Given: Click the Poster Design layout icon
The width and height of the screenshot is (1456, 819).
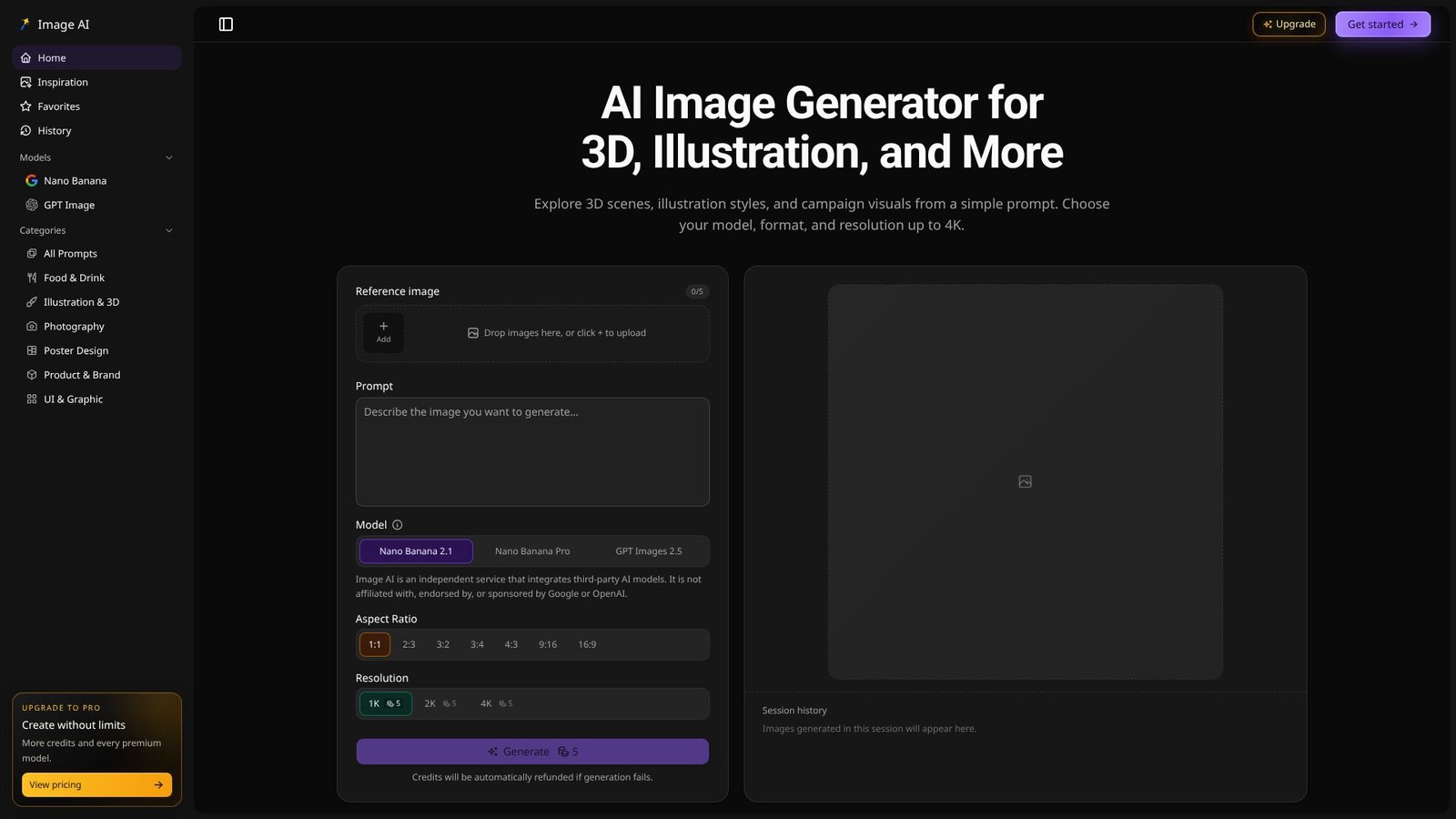Looking at the screenshot, I should pos(32,350).
